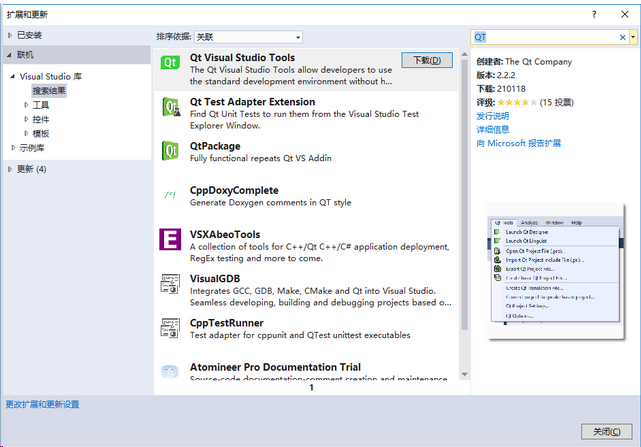This screenshot has height=447, width=641.
Task: Click the 示例库 label
Action: click(32, 148)
